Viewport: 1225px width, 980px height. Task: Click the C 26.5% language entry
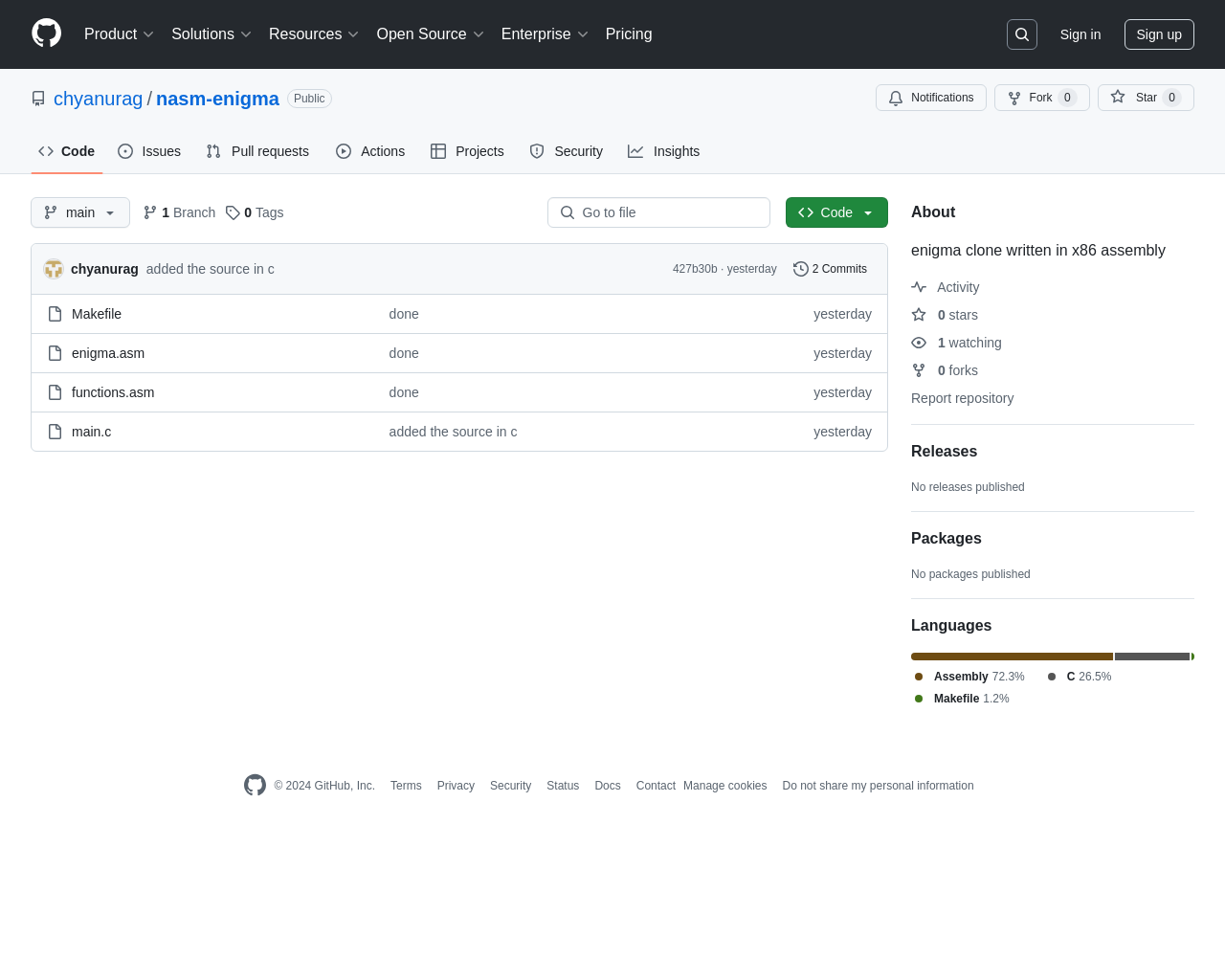click(1080, 677)
